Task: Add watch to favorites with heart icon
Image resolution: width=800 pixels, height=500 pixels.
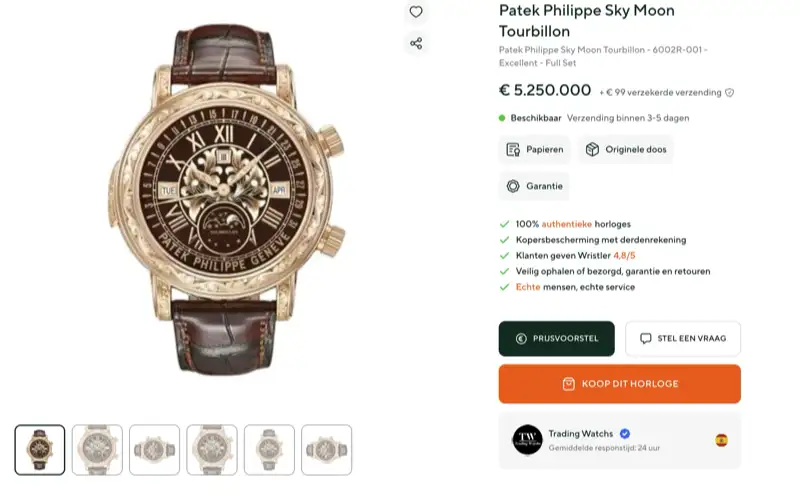Action: coord(416,12)
